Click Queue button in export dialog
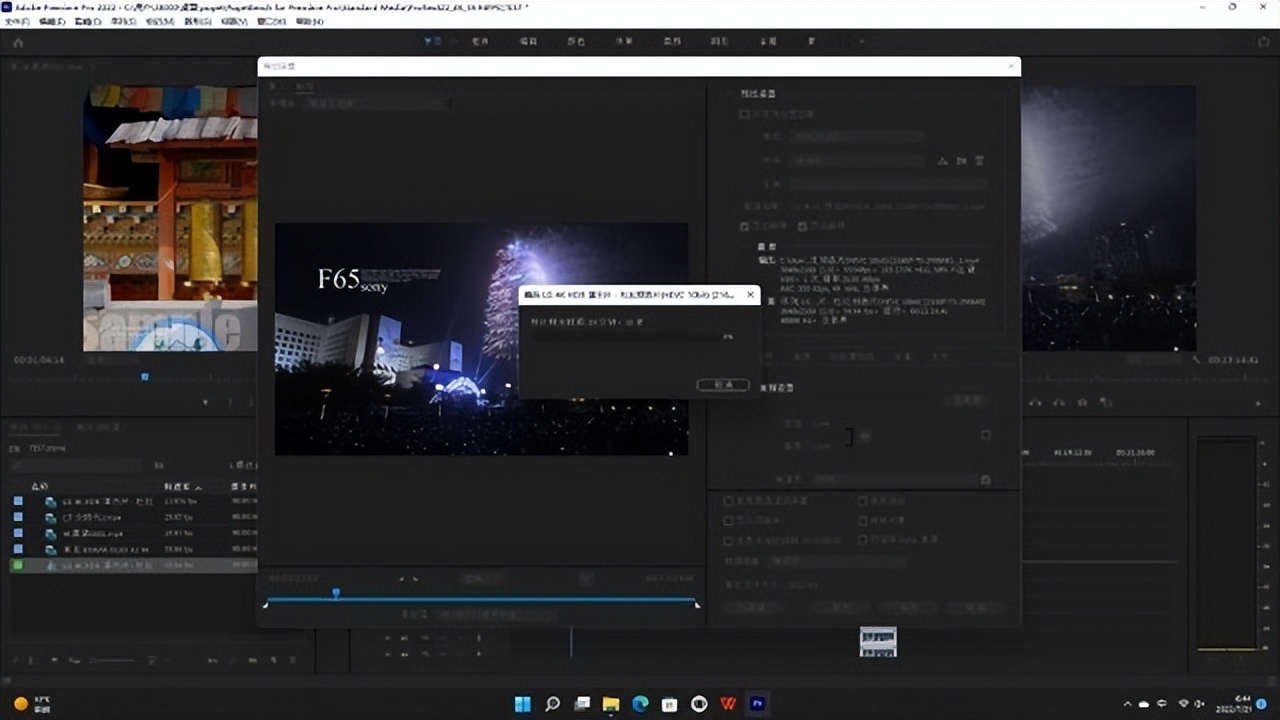Screen dimensions: 1280x720 [842, 607]
